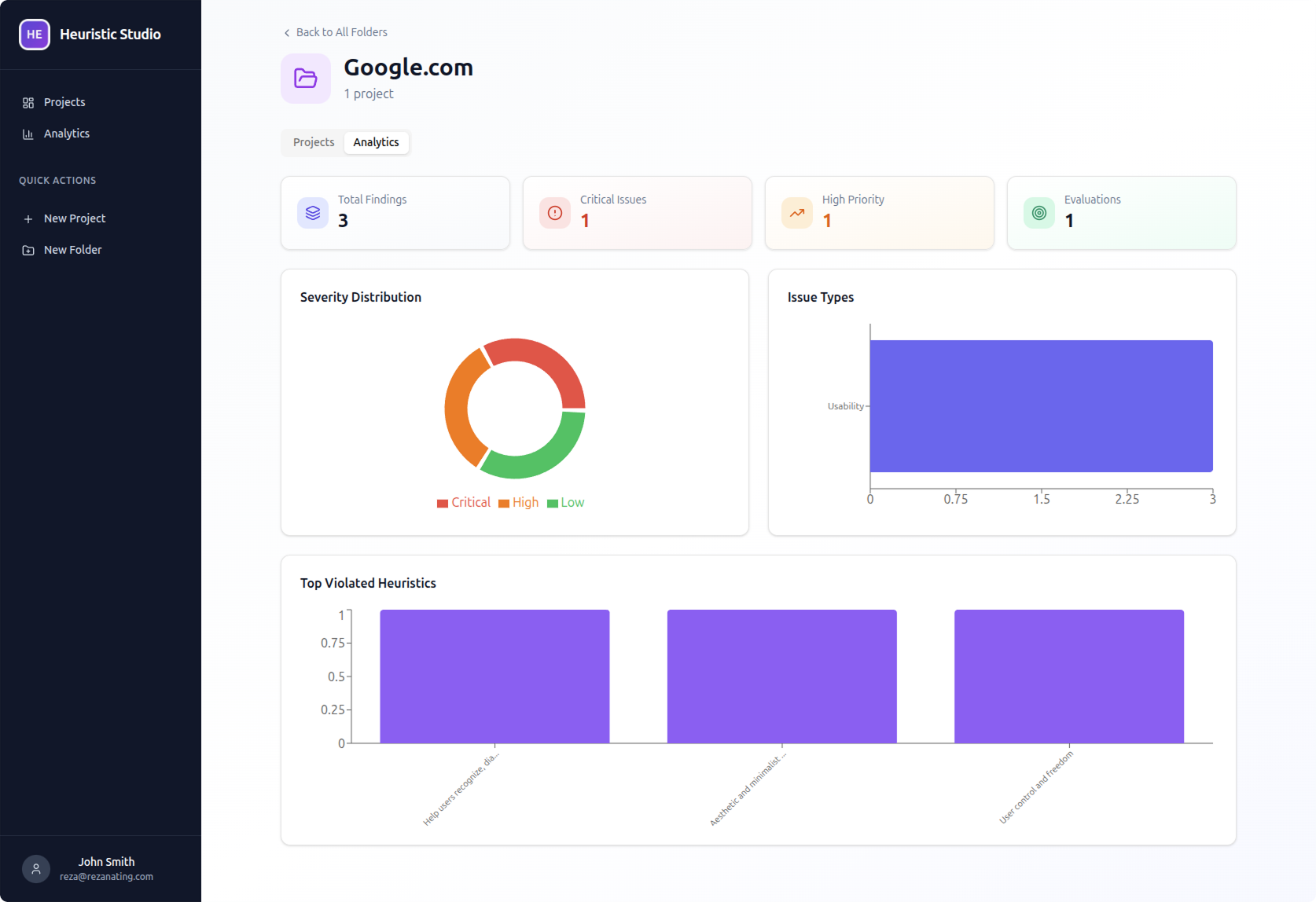Click the back chevron before Back to All Folders

tap(287, 32)
